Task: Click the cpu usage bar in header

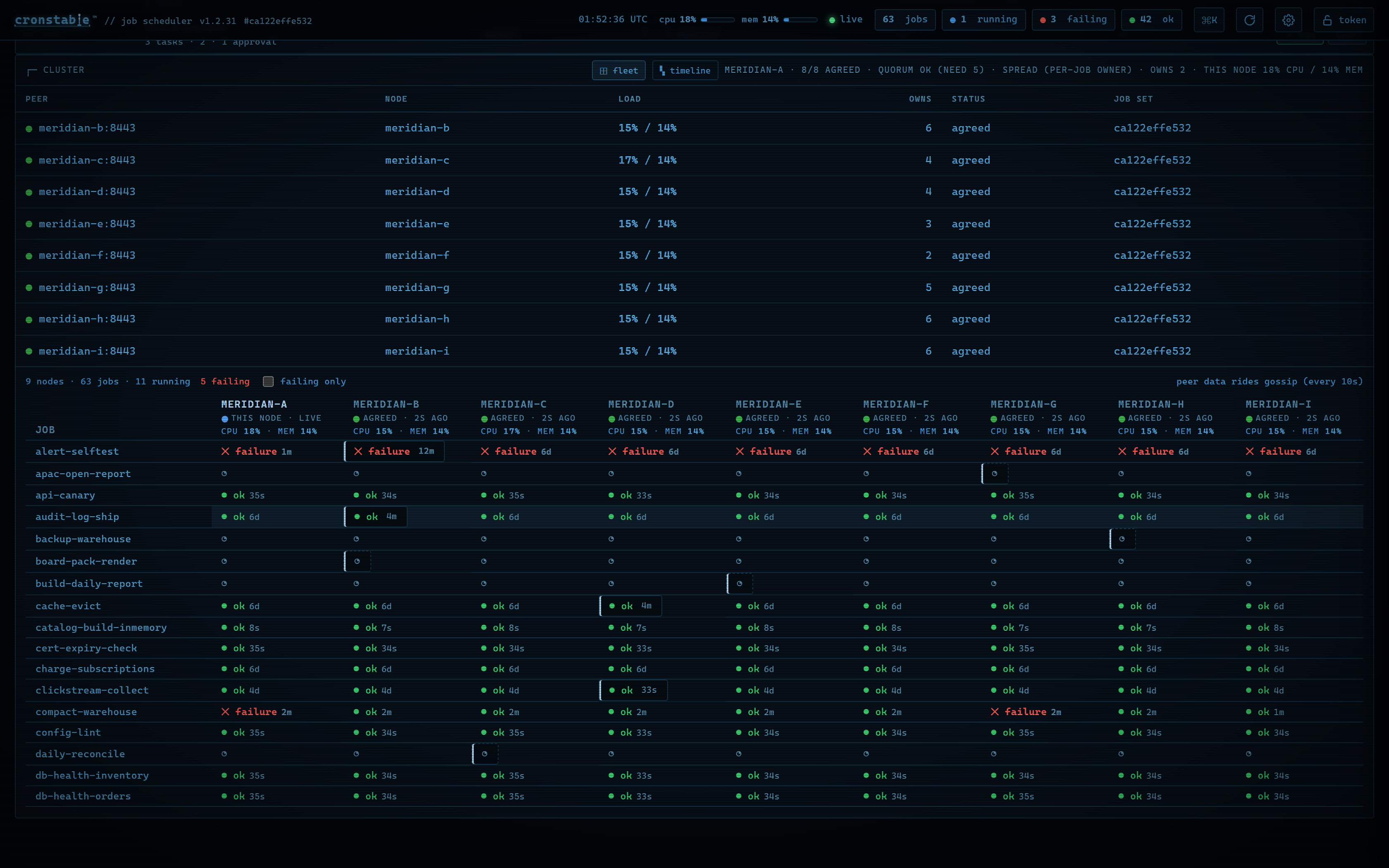Action: point(718,19)
